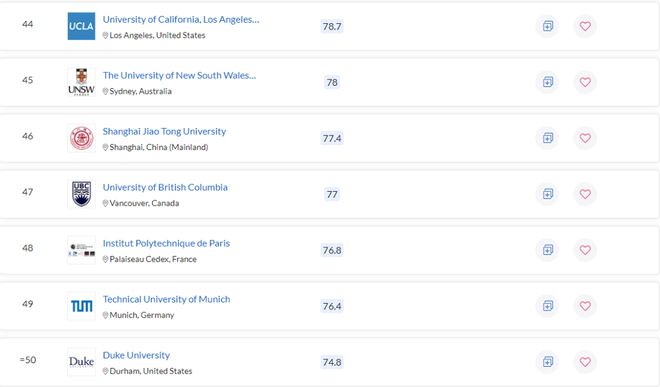
Task: Add Shanghai Jiao Tong University to compare
Action: [548, 138]
